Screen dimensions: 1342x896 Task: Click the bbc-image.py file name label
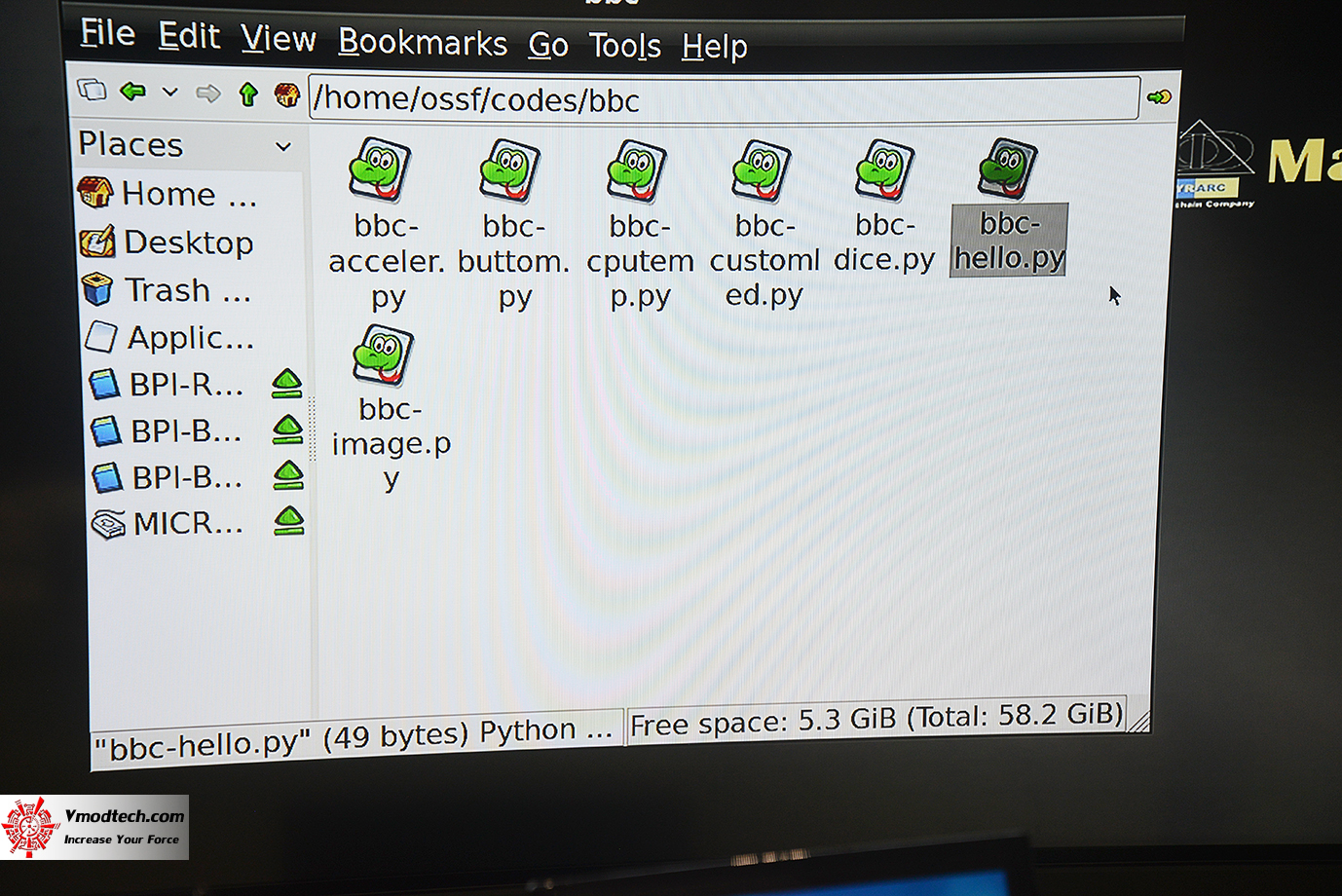[x=391, y=444]
